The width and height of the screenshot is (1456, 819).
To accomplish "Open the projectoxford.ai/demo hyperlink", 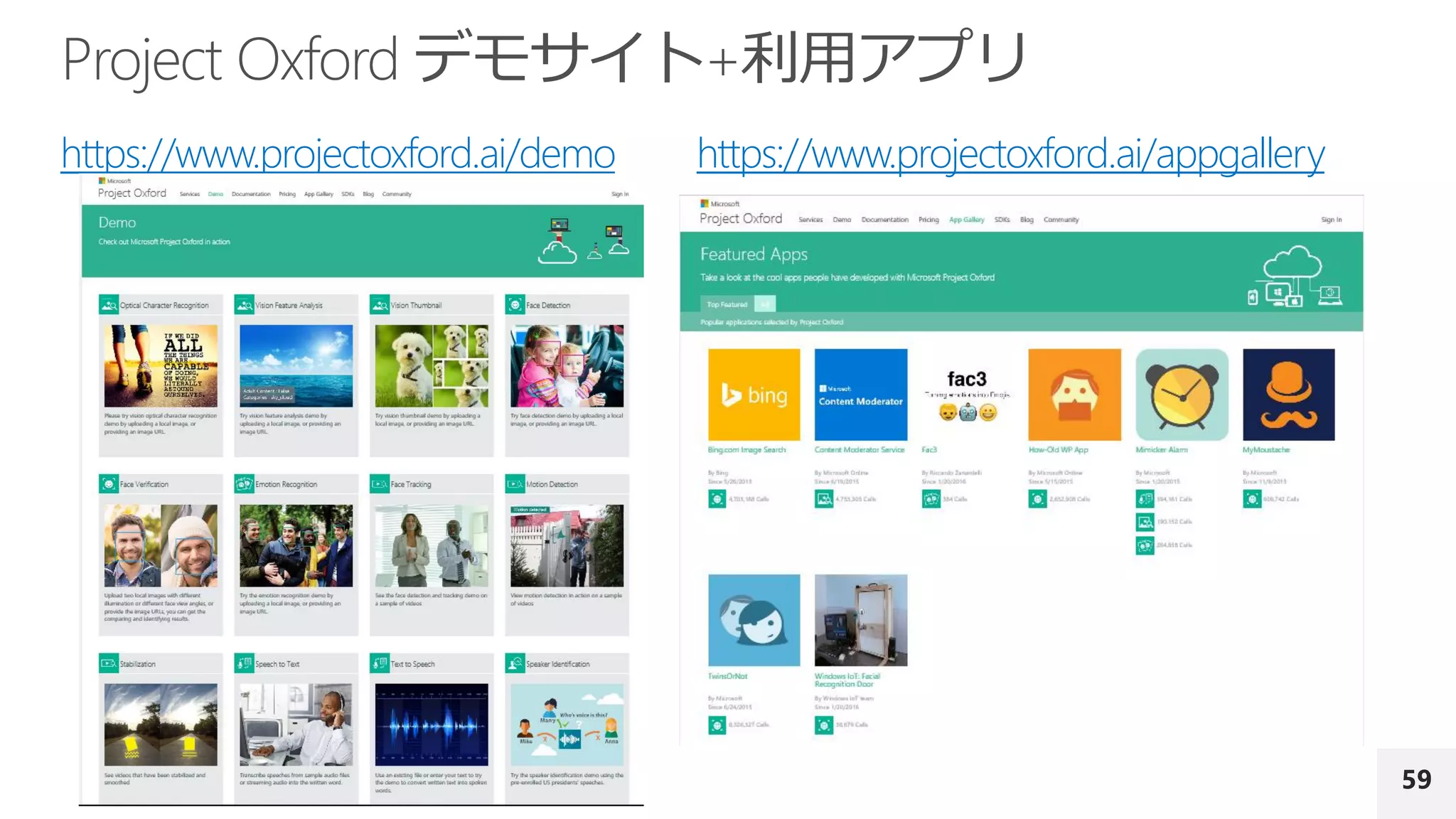I will [338, 154].
